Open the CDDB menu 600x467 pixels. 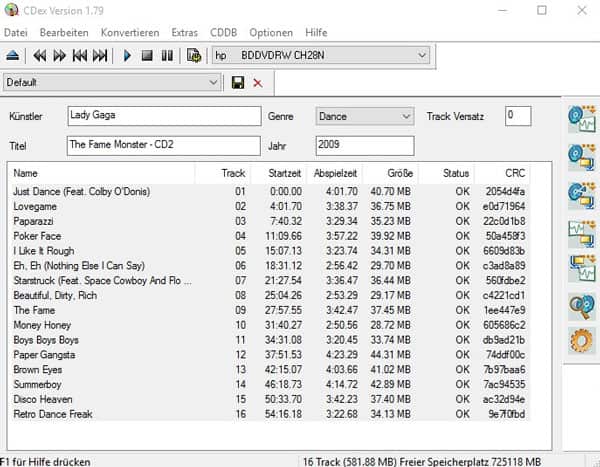(223, 33)
